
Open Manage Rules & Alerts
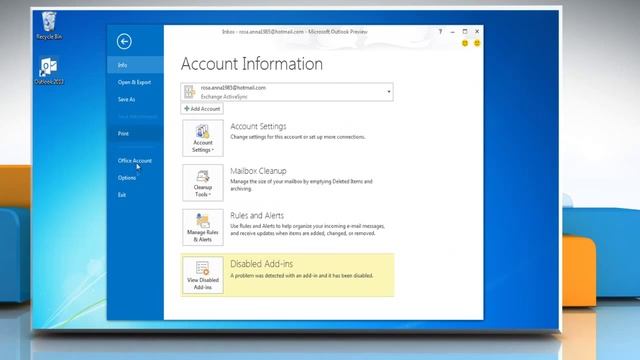(x=203, y=227)
